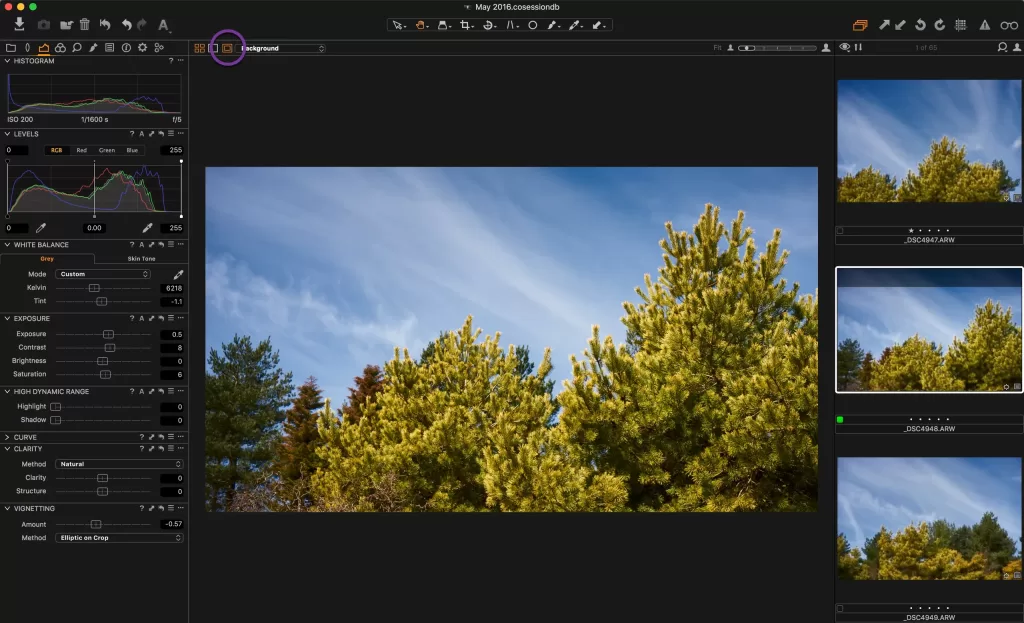This screenshot has width=1024, height=623.
Task: Toggle Edit All Selected Variants icon
Action: [859, 25]
